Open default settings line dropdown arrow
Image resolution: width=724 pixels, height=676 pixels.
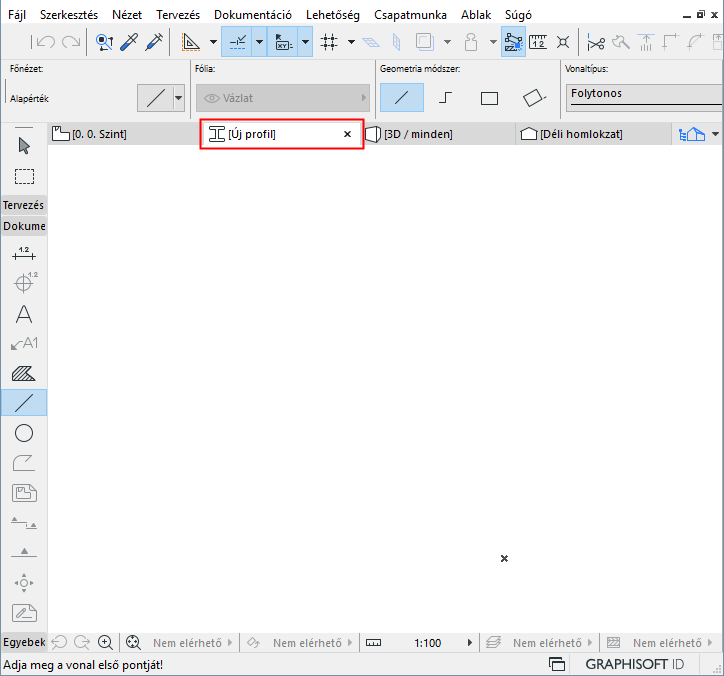click(179, 98)
